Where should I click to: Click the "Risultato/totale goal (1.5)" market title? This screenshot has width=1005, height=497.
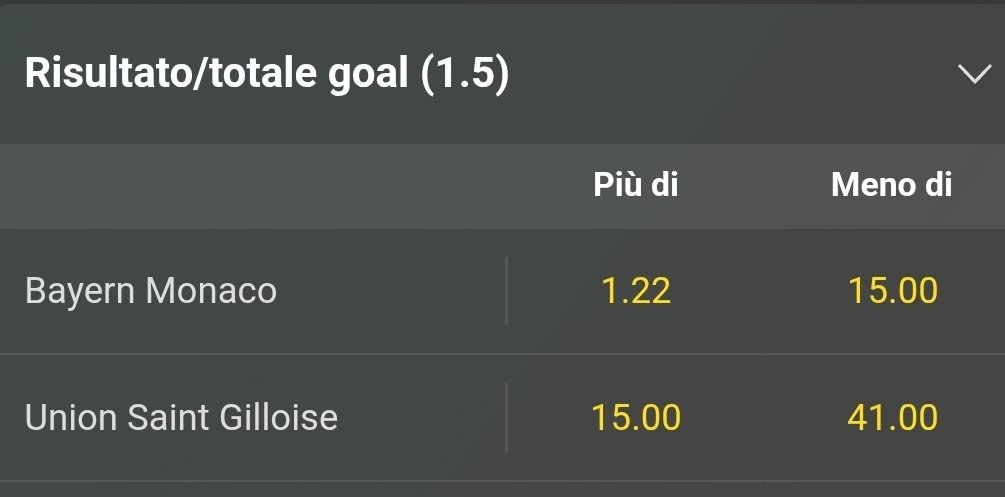click(267, 75)
